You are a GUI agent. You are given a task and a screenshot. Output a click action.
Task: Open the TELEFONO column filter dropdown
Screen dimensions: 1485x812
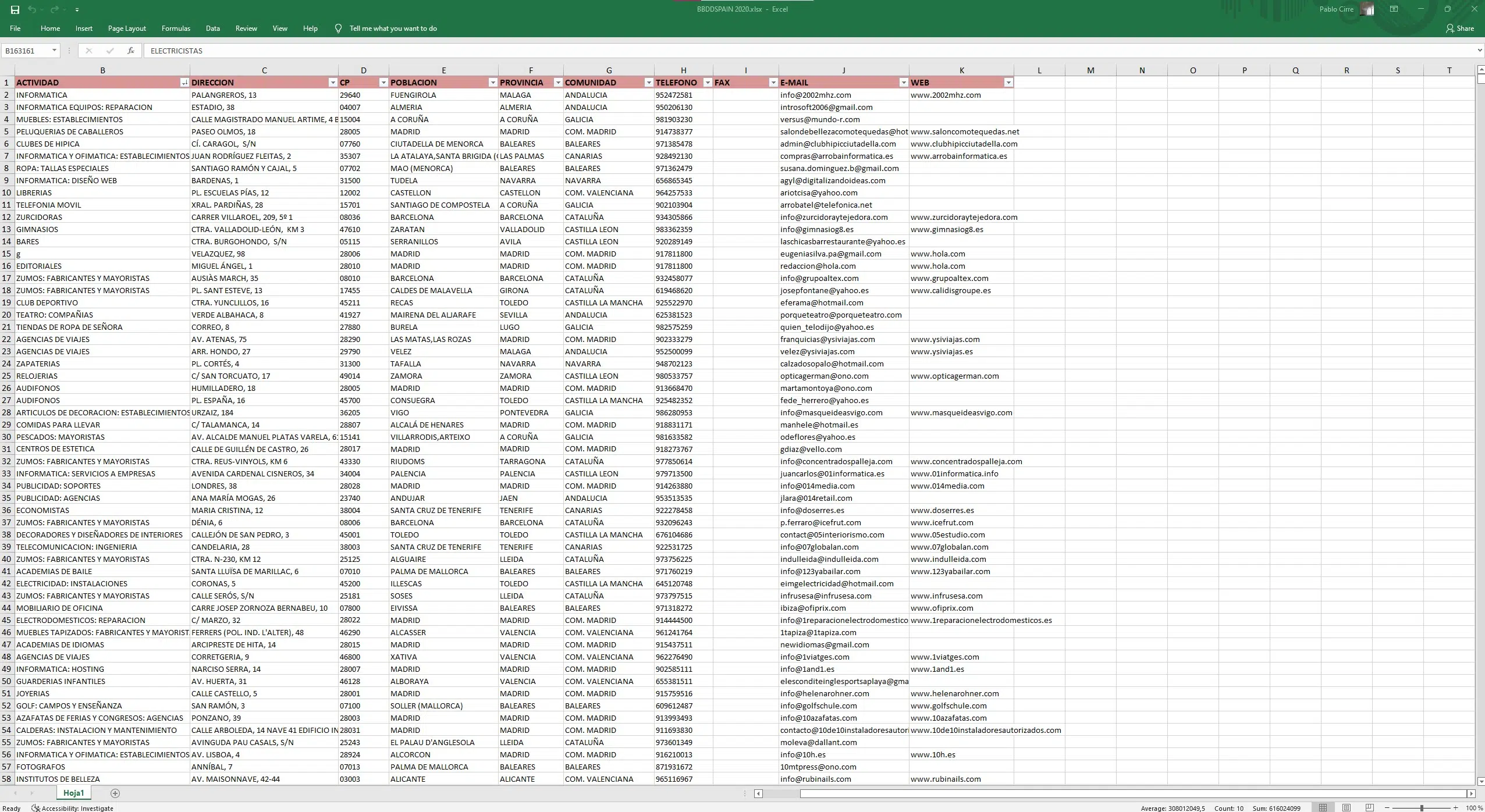[708, 83]
